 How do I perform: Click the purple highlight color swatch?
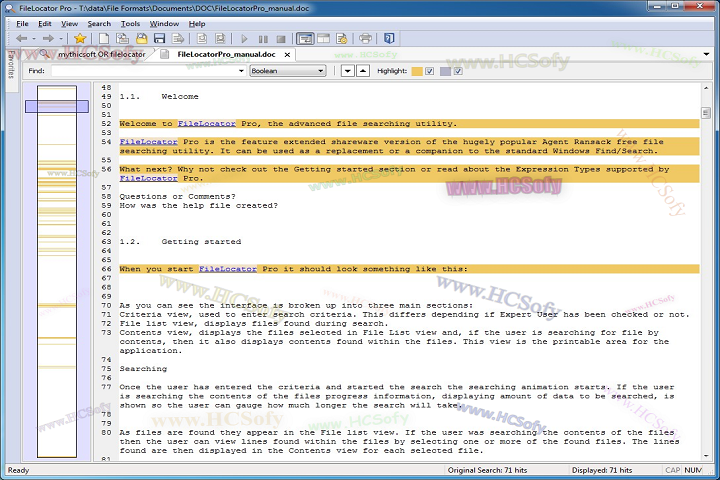[445, 71]
